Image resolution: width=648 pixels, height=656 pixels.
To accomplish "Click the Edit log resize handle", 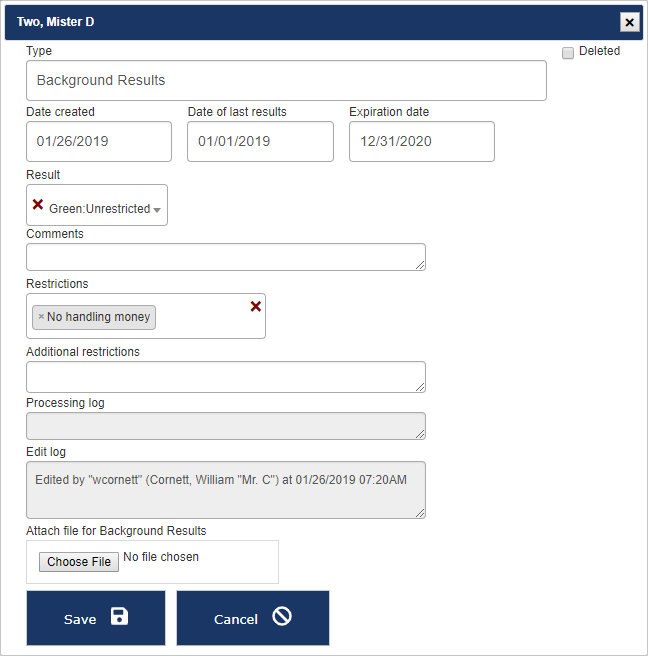I will (420, 513).
